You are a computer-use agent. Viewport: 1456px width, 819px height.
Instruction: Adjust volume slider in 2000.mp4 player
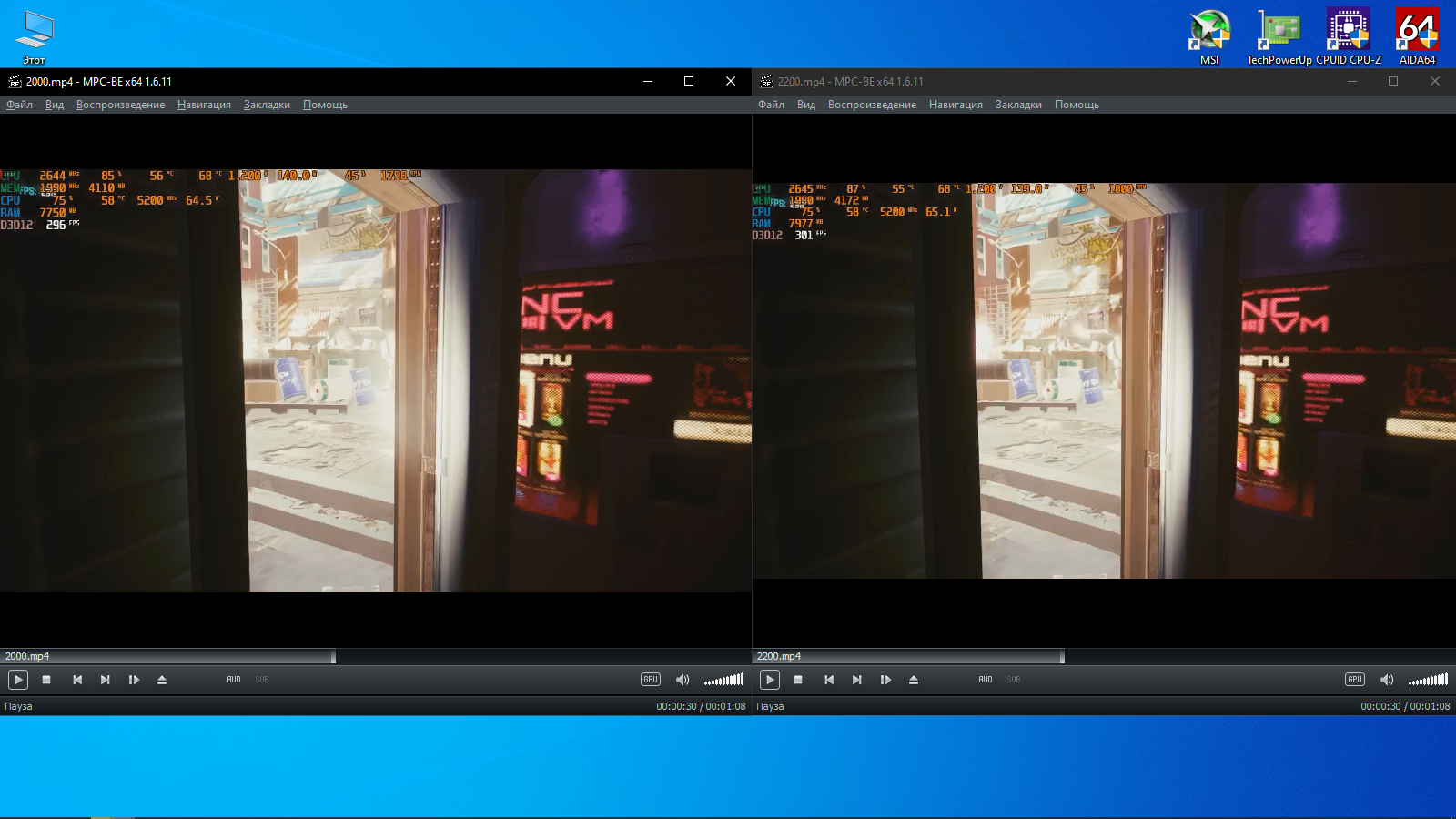724,680
